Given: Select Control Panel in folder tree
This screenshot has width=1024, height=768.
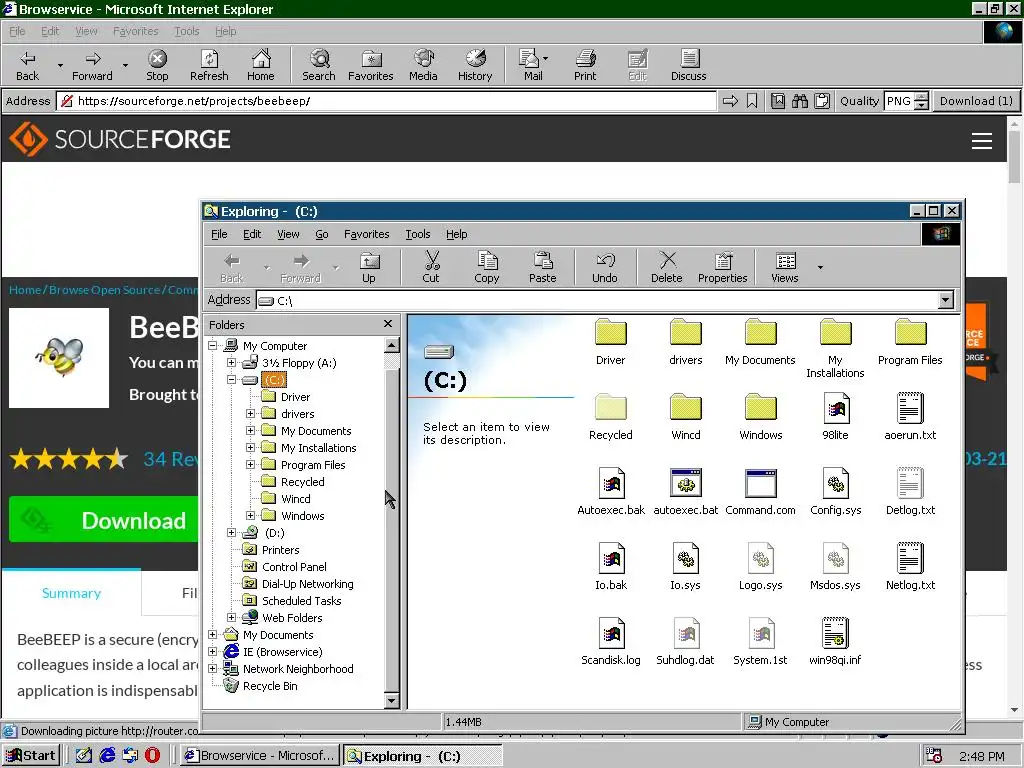Looking at the screenshot, I should coord(294,567).
